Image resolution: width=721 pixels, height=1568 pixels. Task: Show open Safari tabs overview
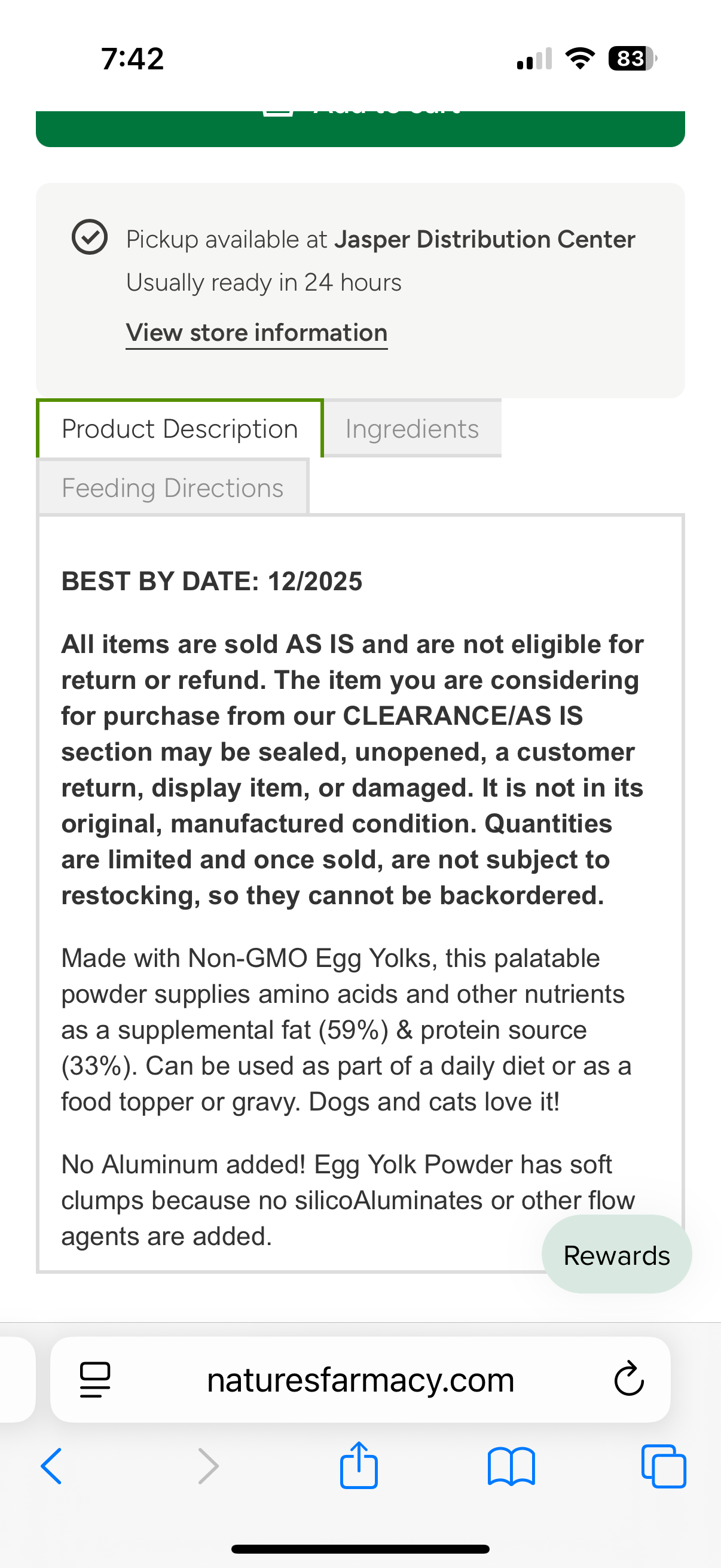[663, 1466]
